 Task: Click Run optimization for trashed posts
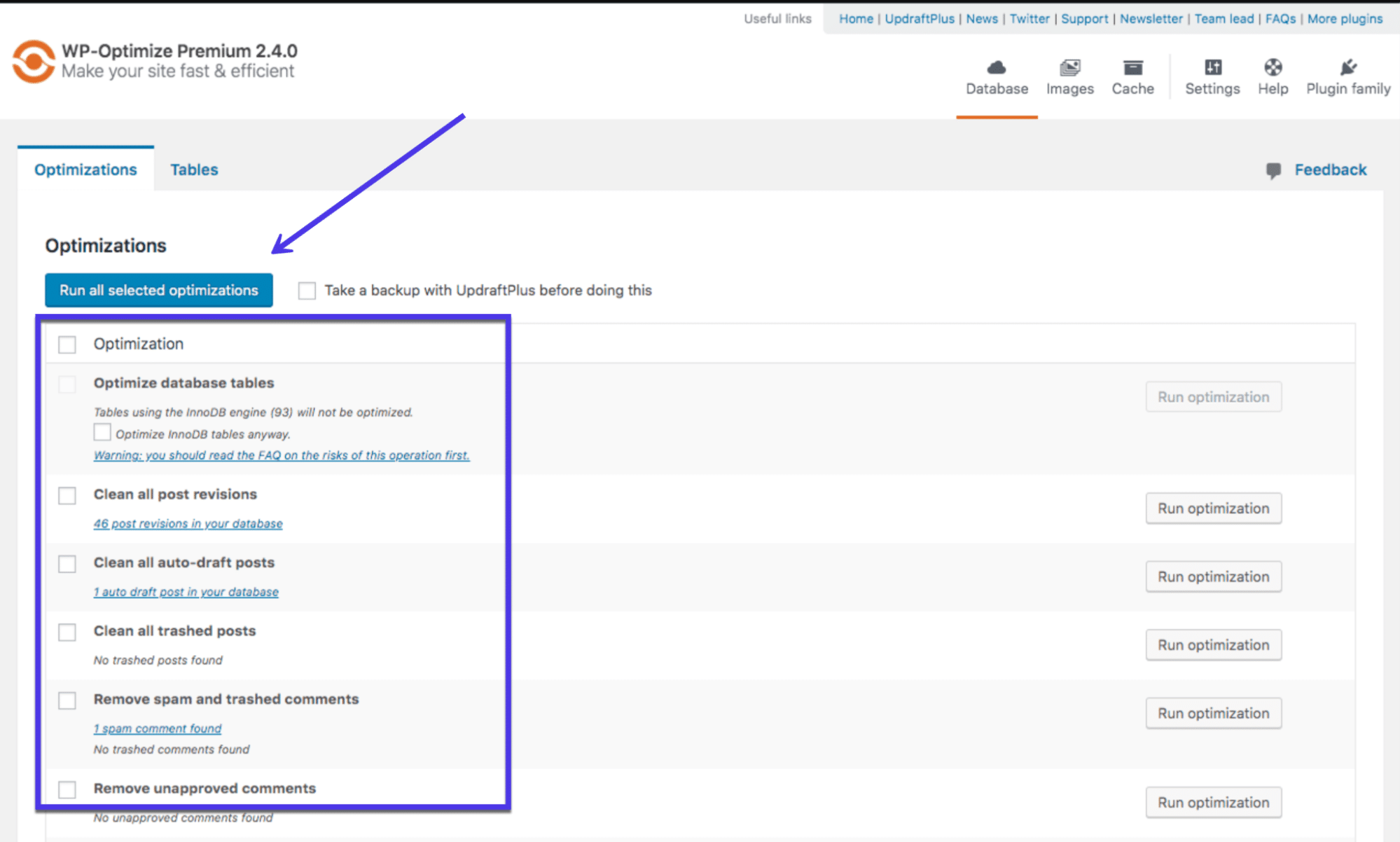[1213, 644]
